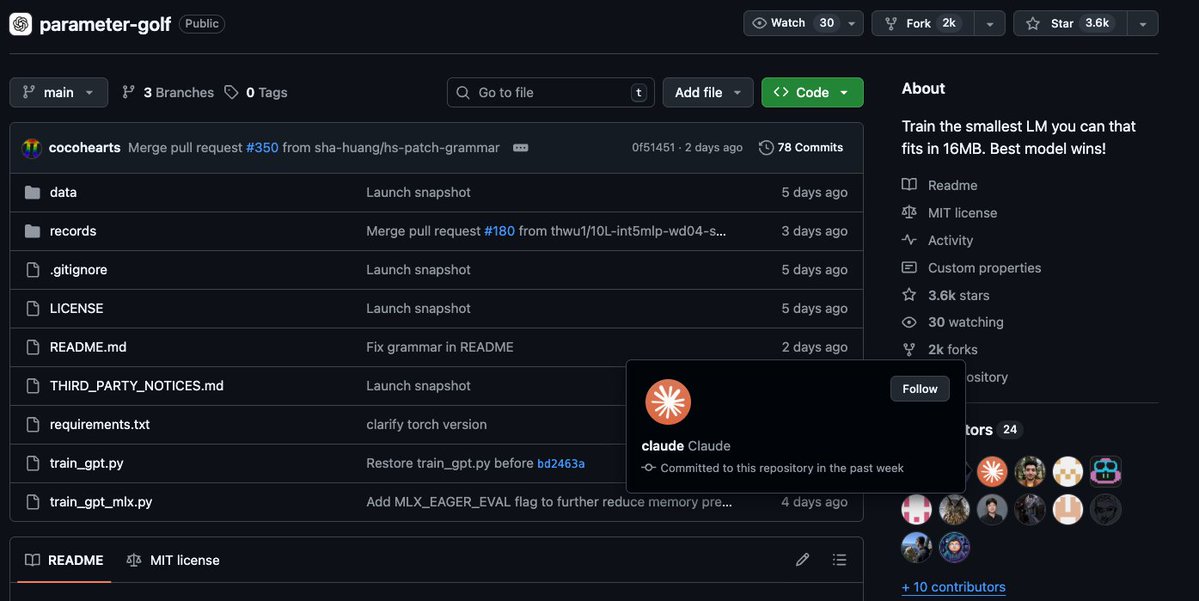The image size is (1199, 601).
Task: Expand the Fork options caret
Action: tap(989, 24)
